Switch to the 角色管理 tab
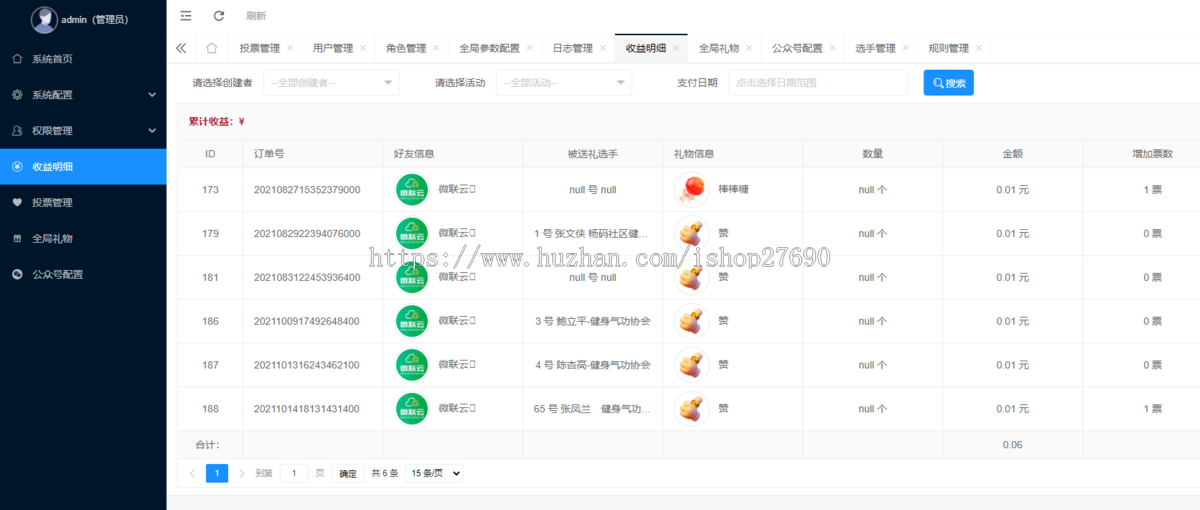Viewport: 1200px width, 510px height. 406,48
